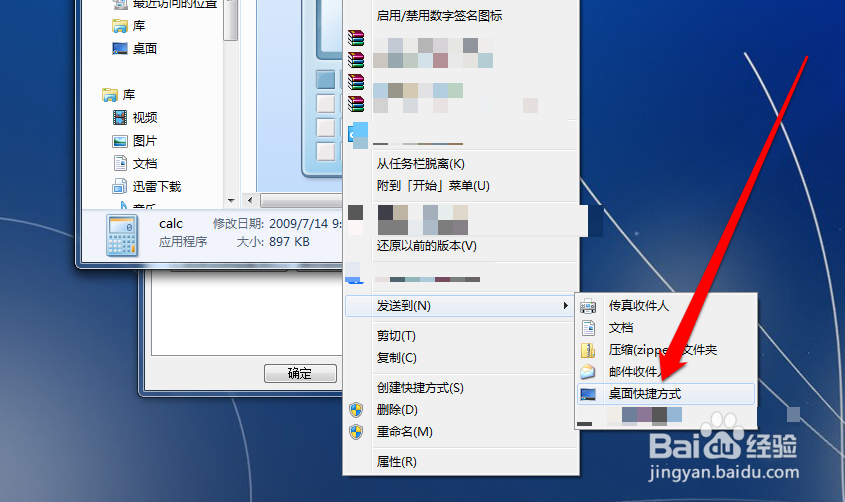Click the navigation pane scroll down arrow

(231, 201)
